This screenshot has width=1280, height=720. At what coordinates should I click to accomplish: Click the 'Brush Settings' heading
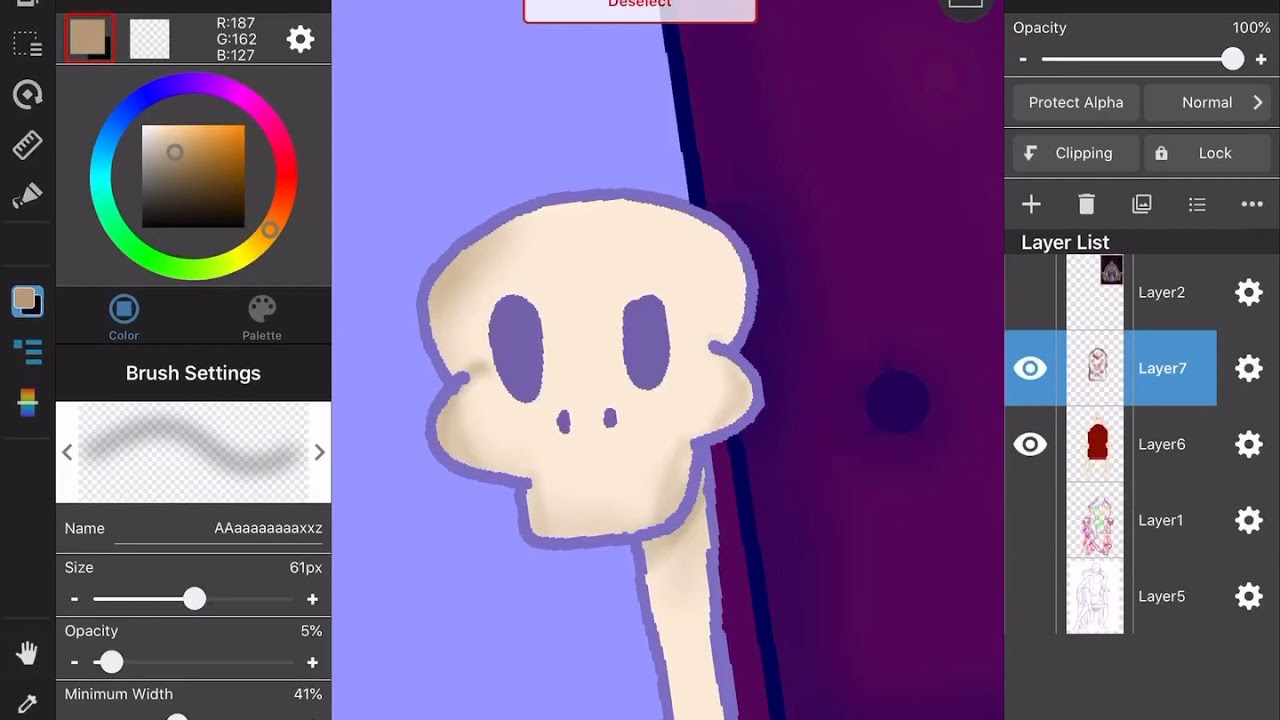(193, 373)
